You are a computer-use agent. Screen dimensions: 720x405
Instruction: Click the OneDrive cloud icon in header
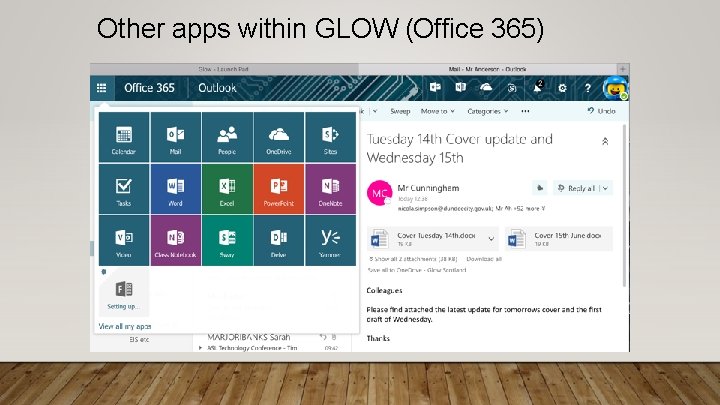(486, 87)
